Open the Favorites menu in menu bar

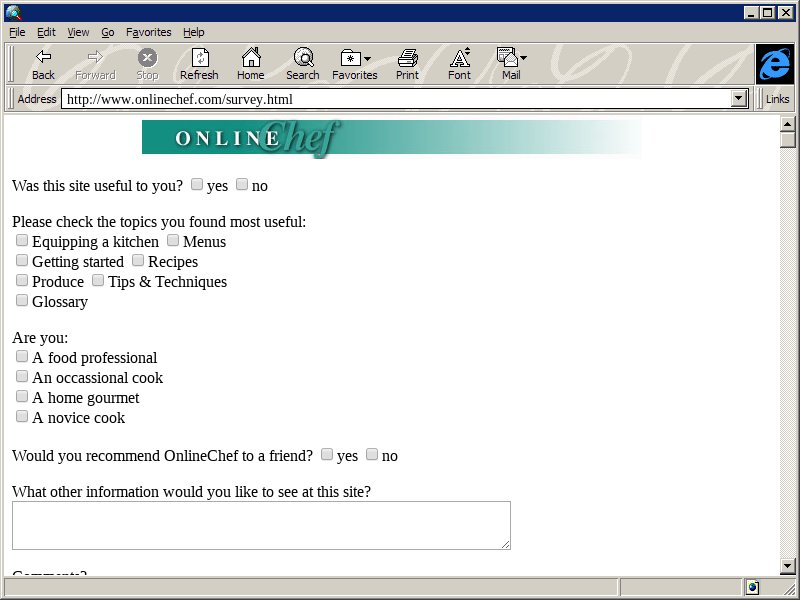[148, 32]
